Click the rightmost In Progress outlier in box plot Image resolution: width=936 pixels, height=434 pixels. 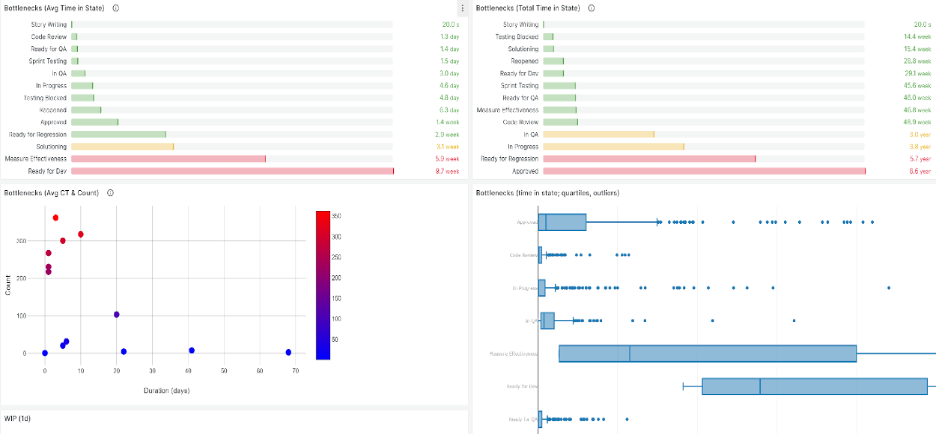[888, 288]
